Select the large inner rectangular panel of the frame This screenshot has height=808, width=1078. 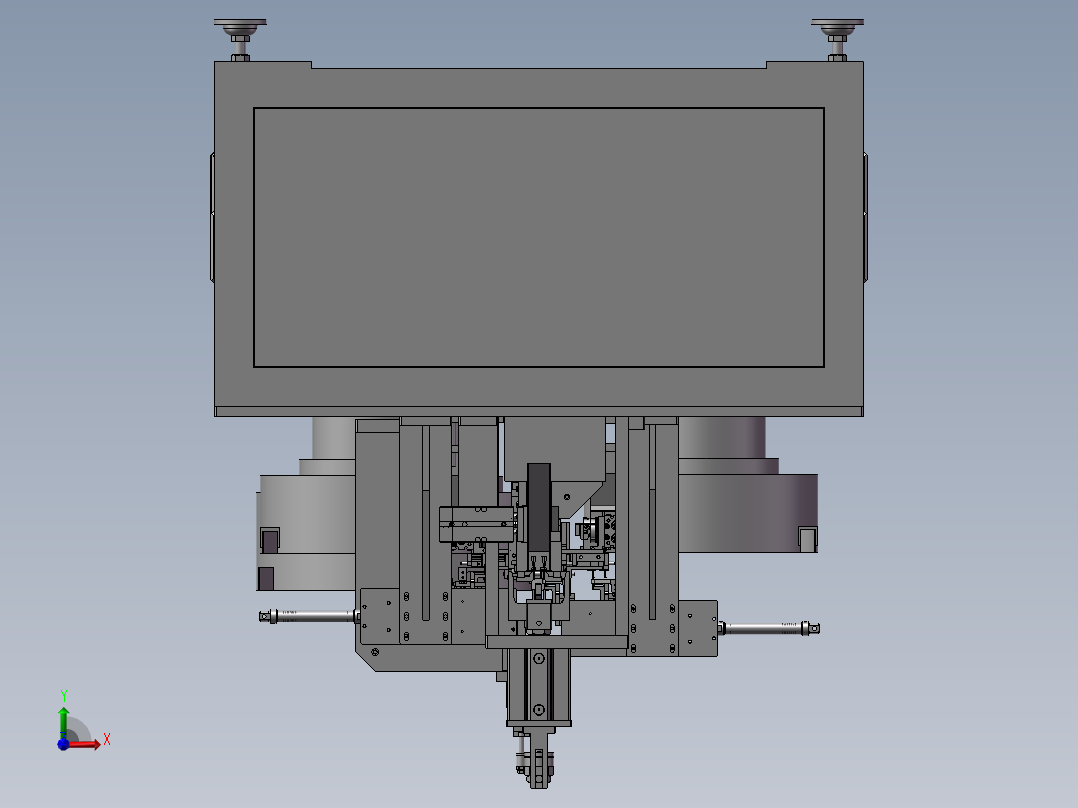pyautogui.click(x=538, y=237)
